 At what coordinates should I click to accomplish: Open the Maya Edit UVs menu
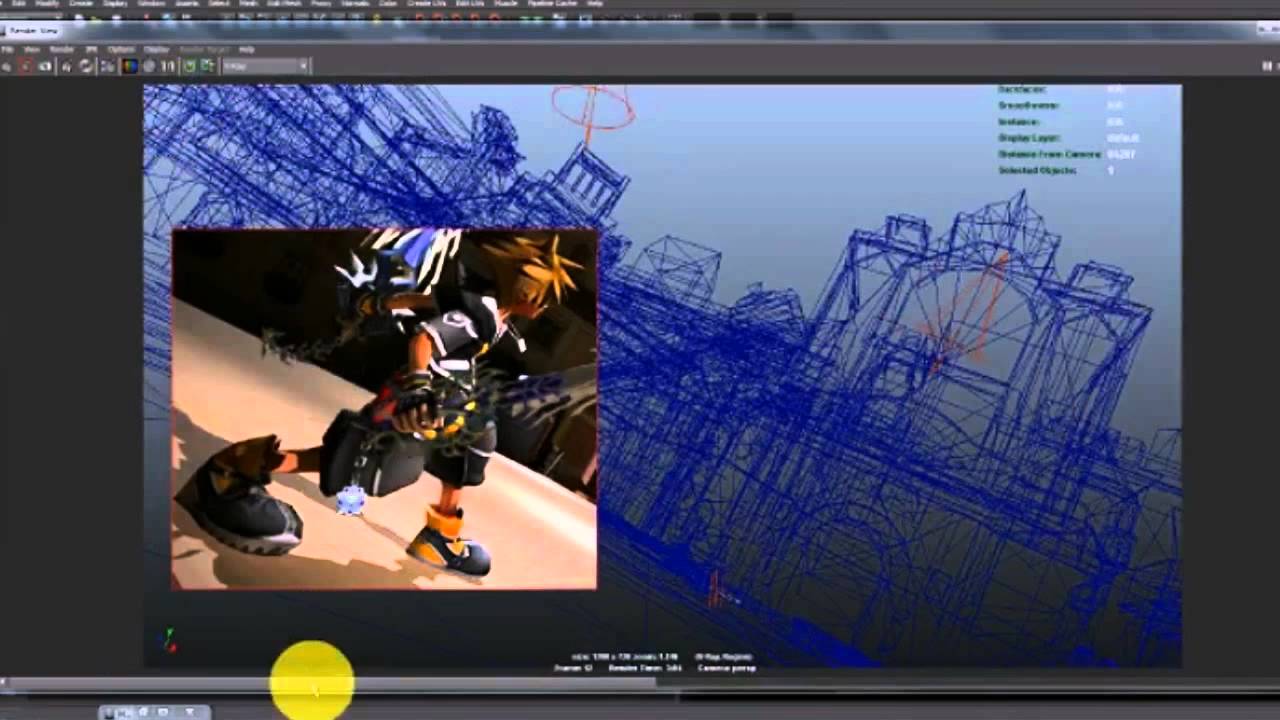470,4
